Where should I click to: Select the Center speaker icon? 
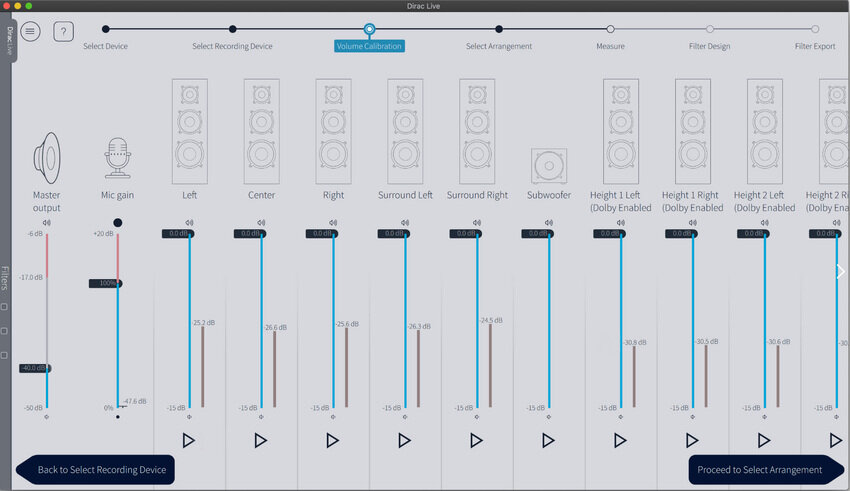(x=261, y=132)
